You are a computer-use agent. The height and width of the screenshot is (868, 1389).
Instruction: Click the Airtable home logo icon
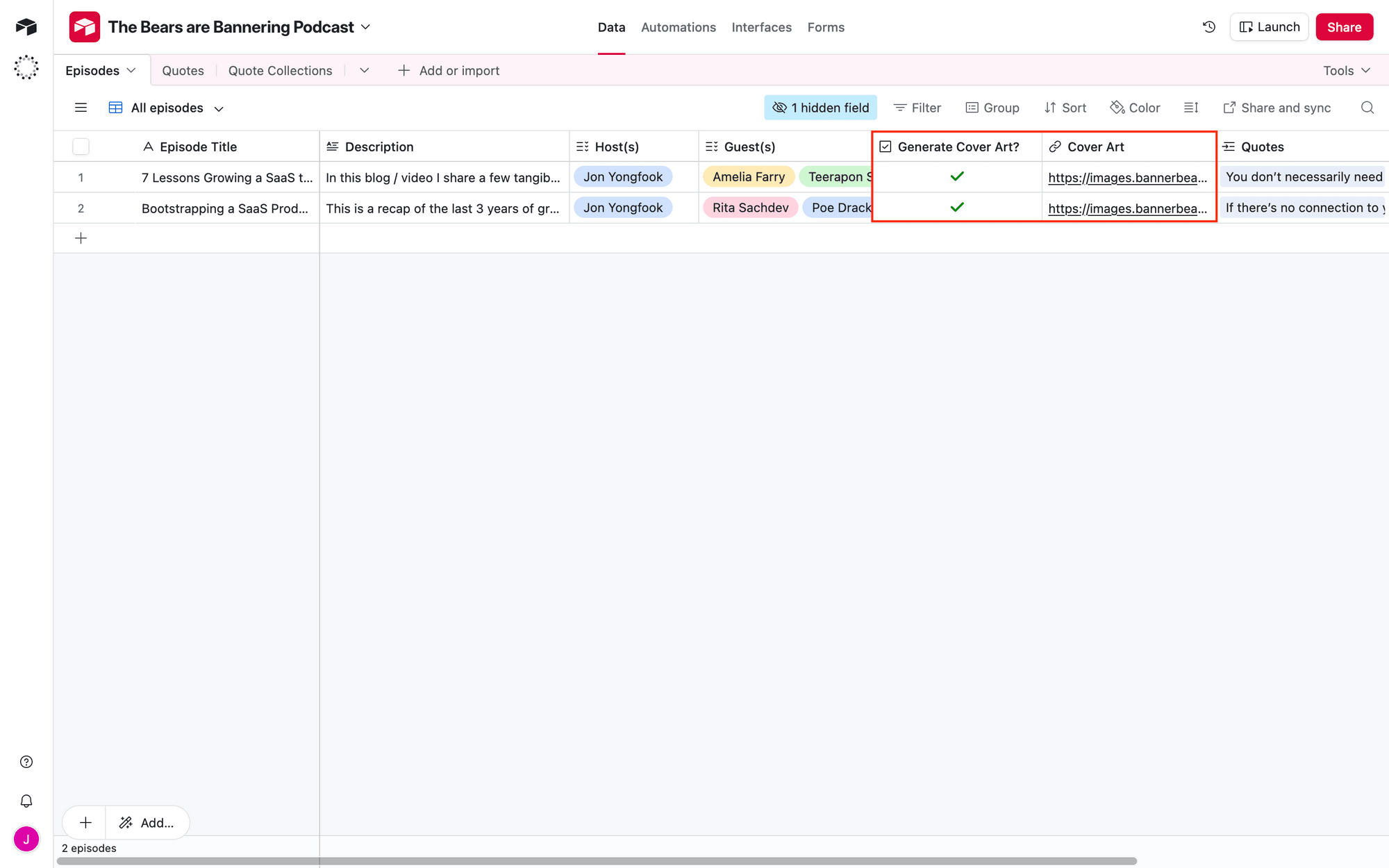click(x=26, y=27)
